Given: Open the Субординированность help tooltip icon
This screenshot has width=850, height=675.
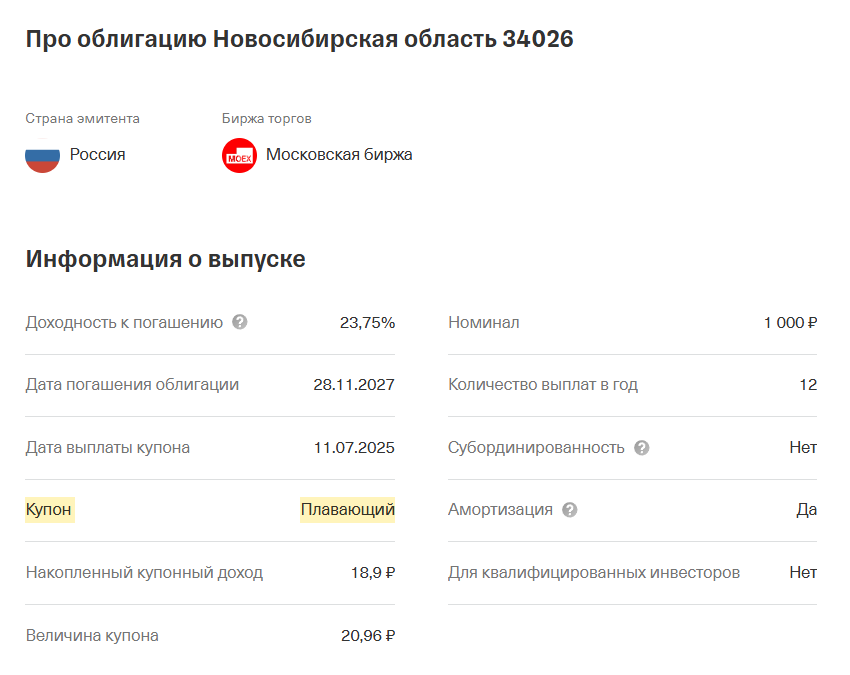Looking at the screenshot, I should coord(642,448).
